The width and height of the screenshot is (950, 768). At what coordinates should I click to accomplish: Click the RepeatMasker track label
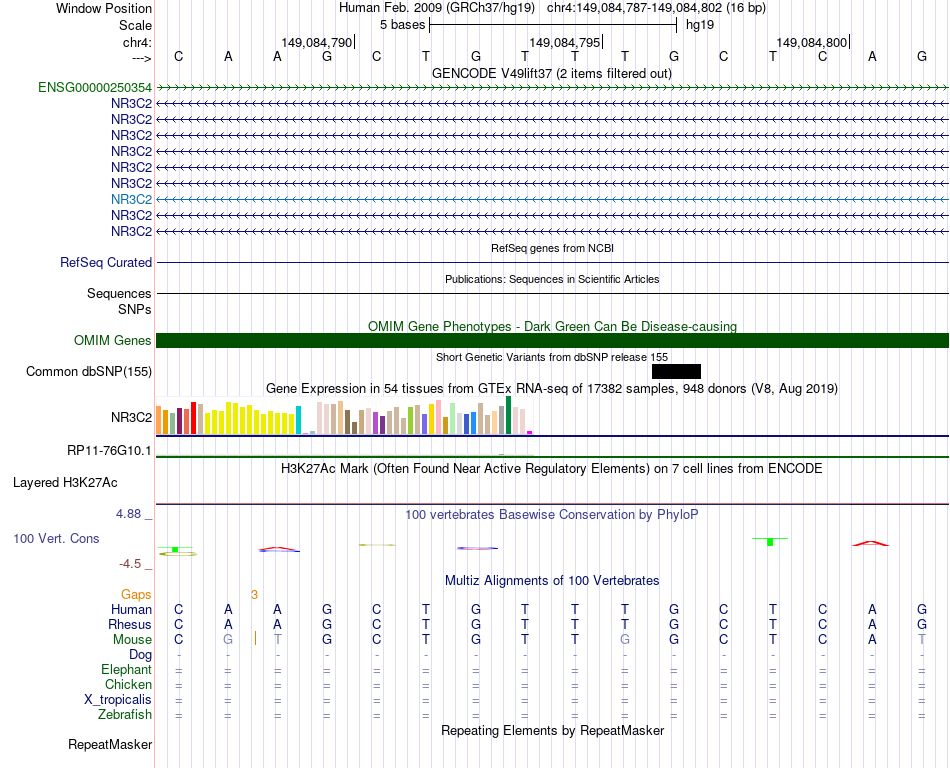pos(110,744)
